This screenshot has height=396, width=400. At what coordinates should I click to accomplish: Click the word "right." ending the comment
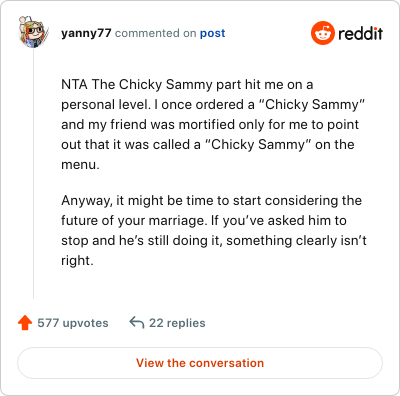[x=77, y=261]
